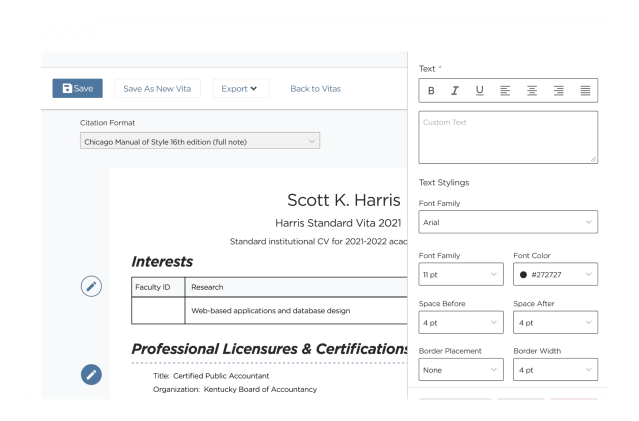Justify the text alignment

[x=585, y=91]
